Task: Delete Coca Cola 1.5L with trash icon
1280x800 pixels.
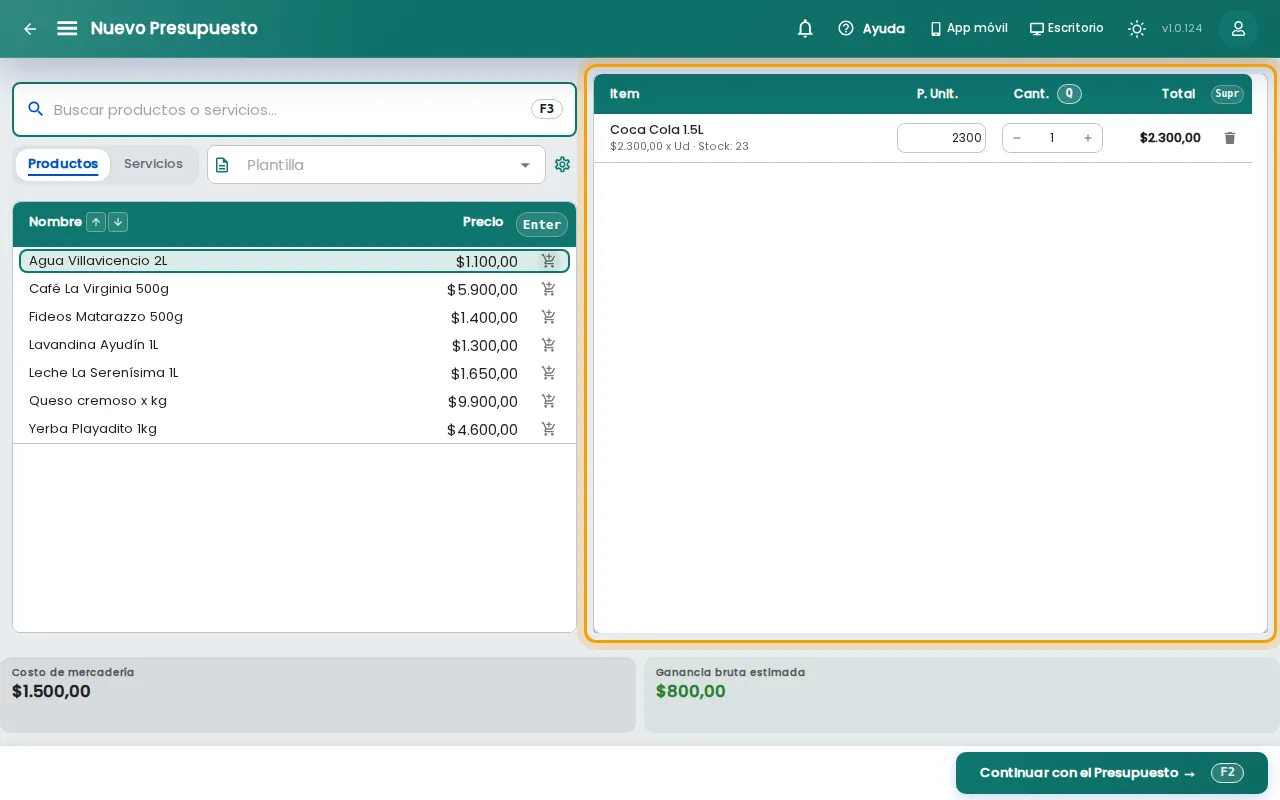Action: (1230, 138)
